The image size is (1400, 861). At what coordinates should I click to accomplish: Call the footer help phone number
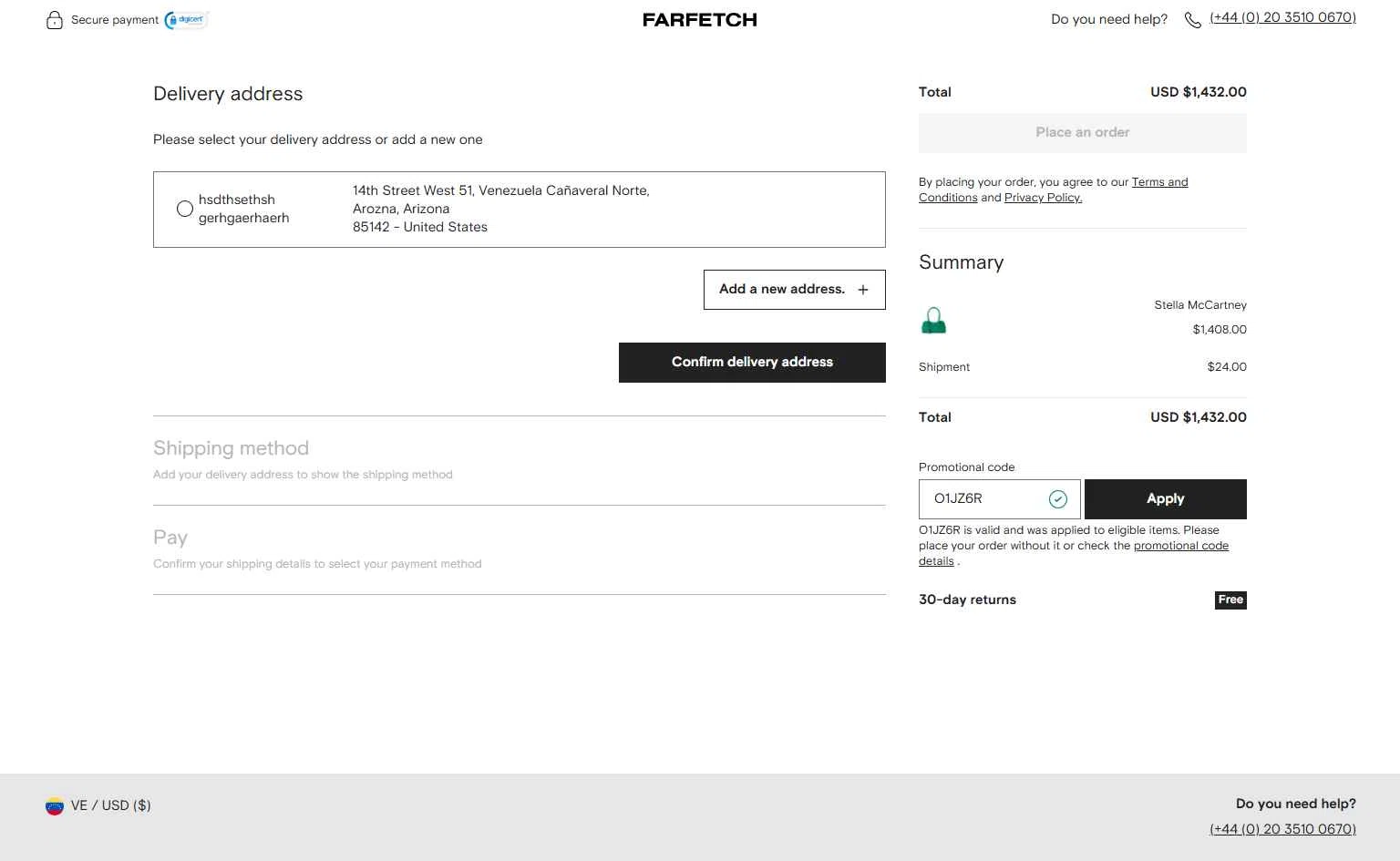point(1282,829)
